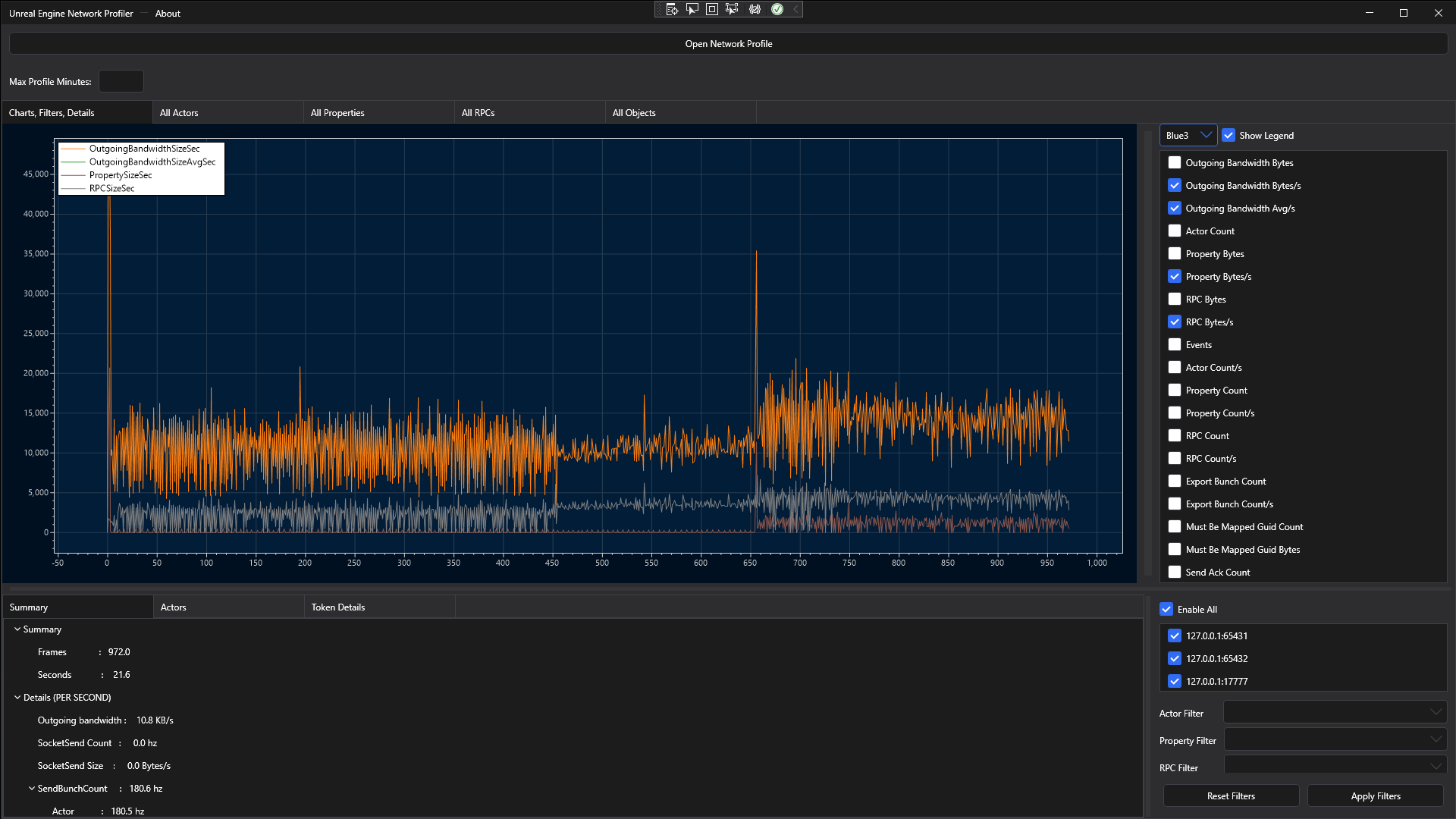
Task: Toggle the Events checkbox on
Action: coord(1175,344)
